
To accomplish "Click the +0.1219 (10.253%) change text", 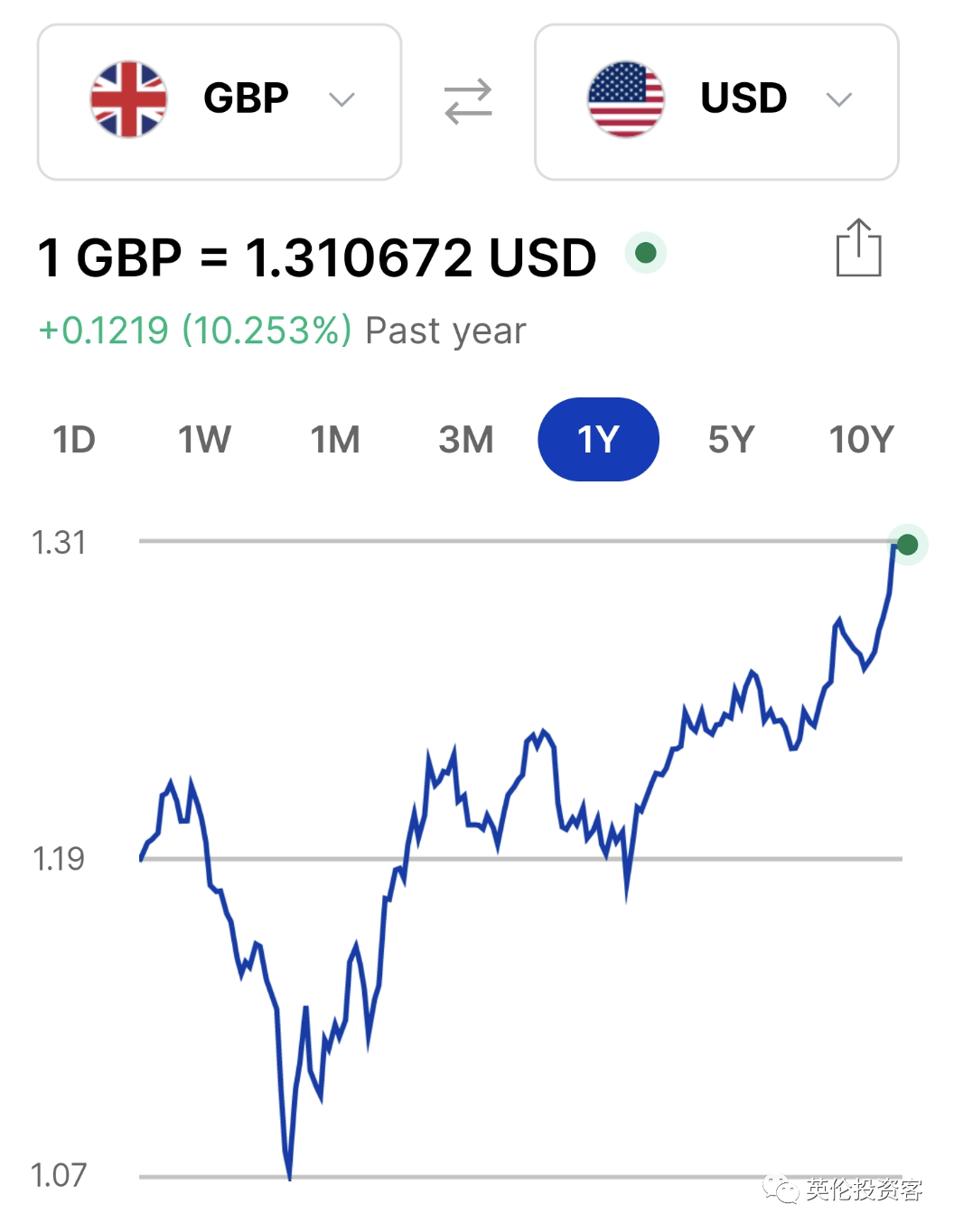I will pyautogui.click(x=195, y=331).
